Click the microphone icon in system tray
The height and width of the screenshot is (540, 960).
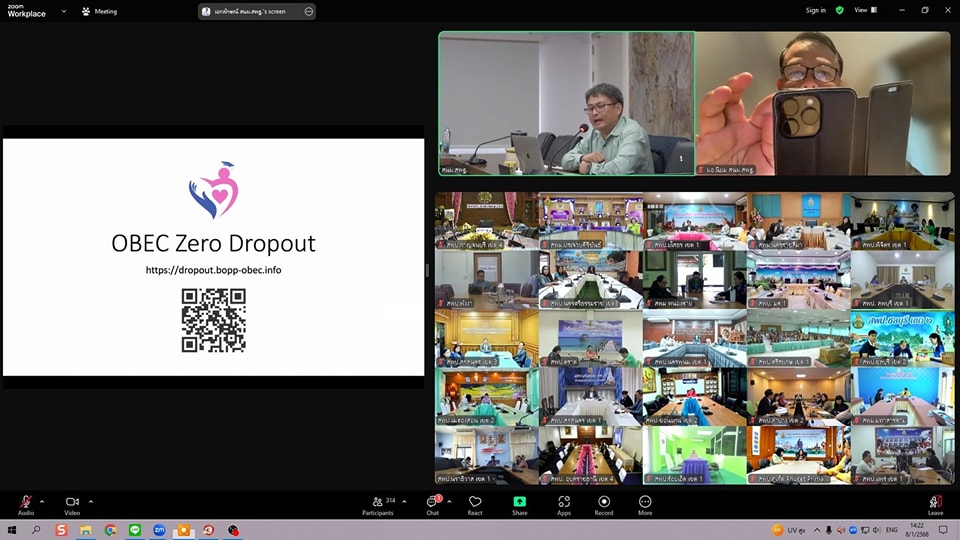[x=828, y=530]
